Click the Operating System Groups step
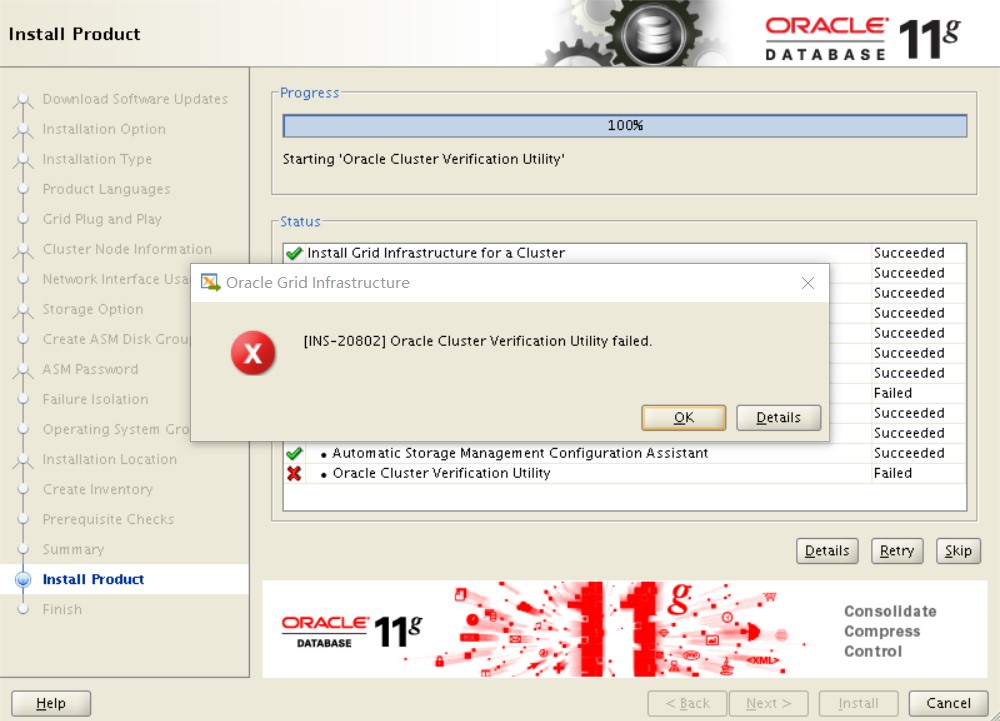Image resolution: width=1000 pixels, height=721 pixels. pos(116,429)
